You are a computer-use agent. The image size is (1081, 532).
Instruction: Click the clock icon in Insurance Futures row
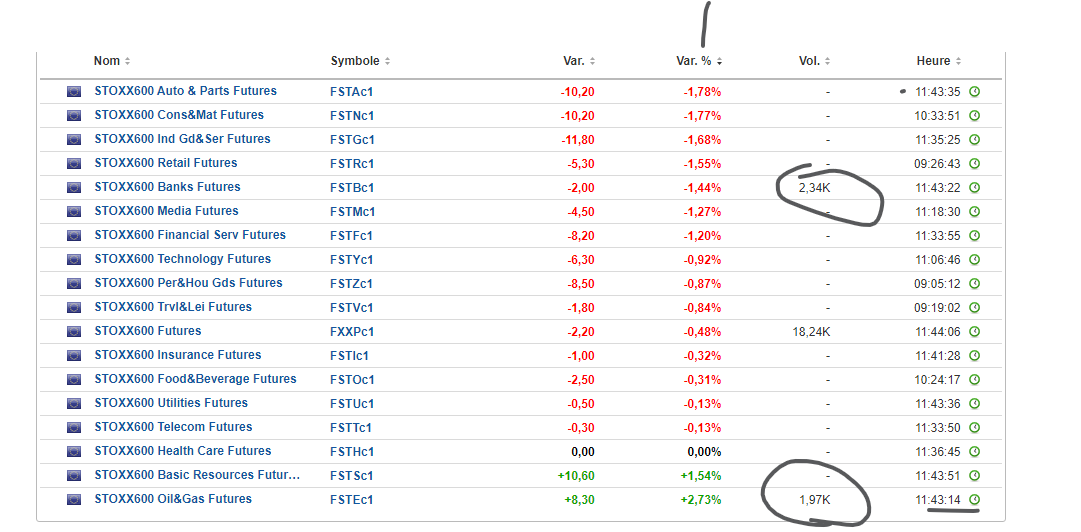[x=974, y=355]
